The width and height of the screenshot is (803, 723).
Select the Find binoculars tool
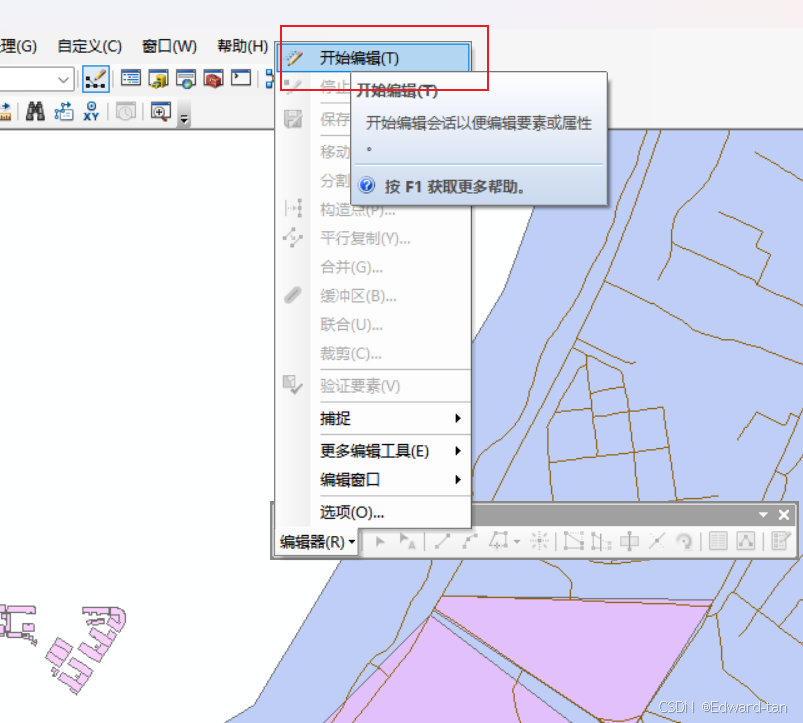point(34,112)
